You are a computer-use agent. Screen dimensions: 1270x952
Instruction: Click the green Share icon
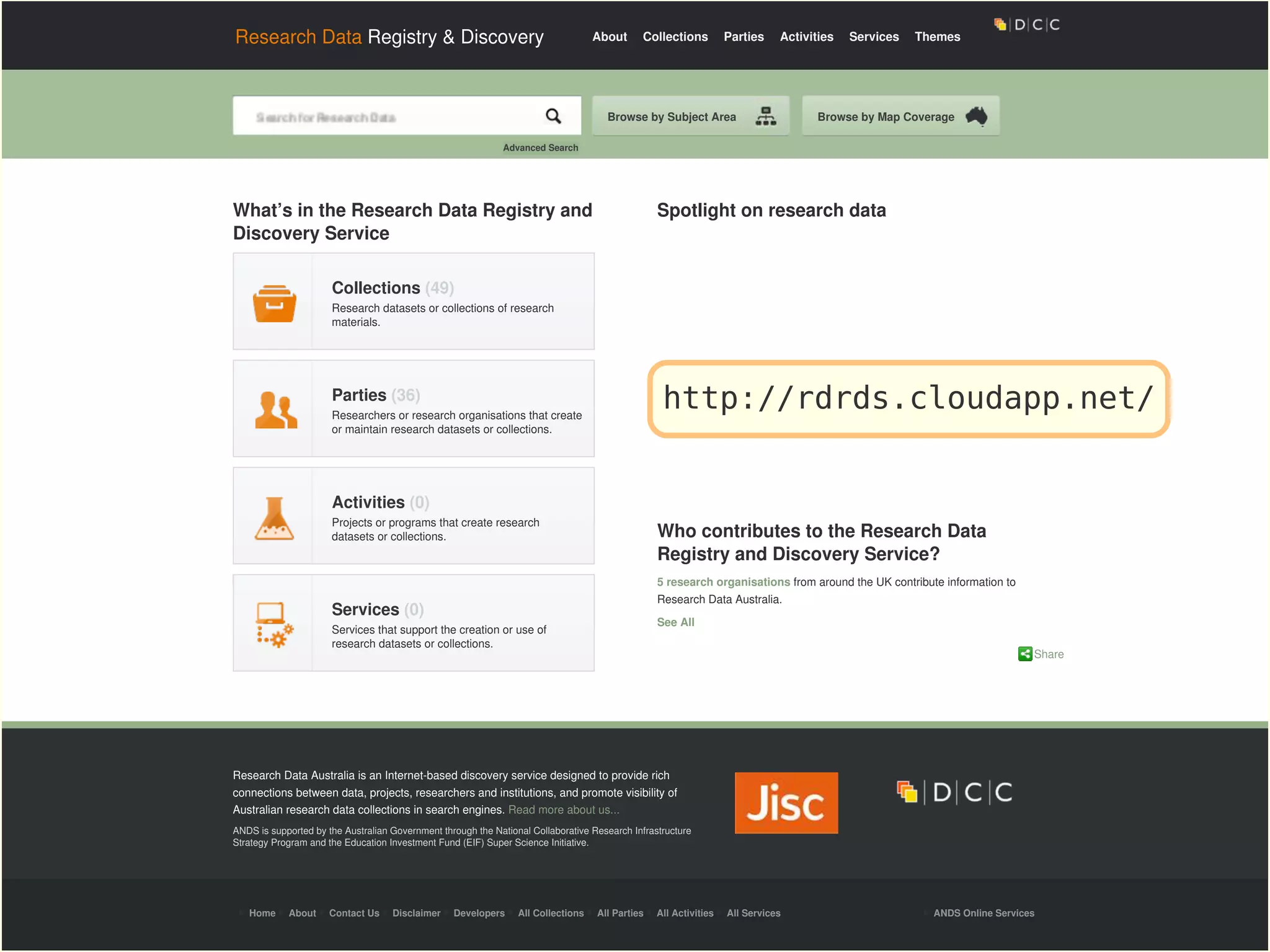coord(1025,654)
